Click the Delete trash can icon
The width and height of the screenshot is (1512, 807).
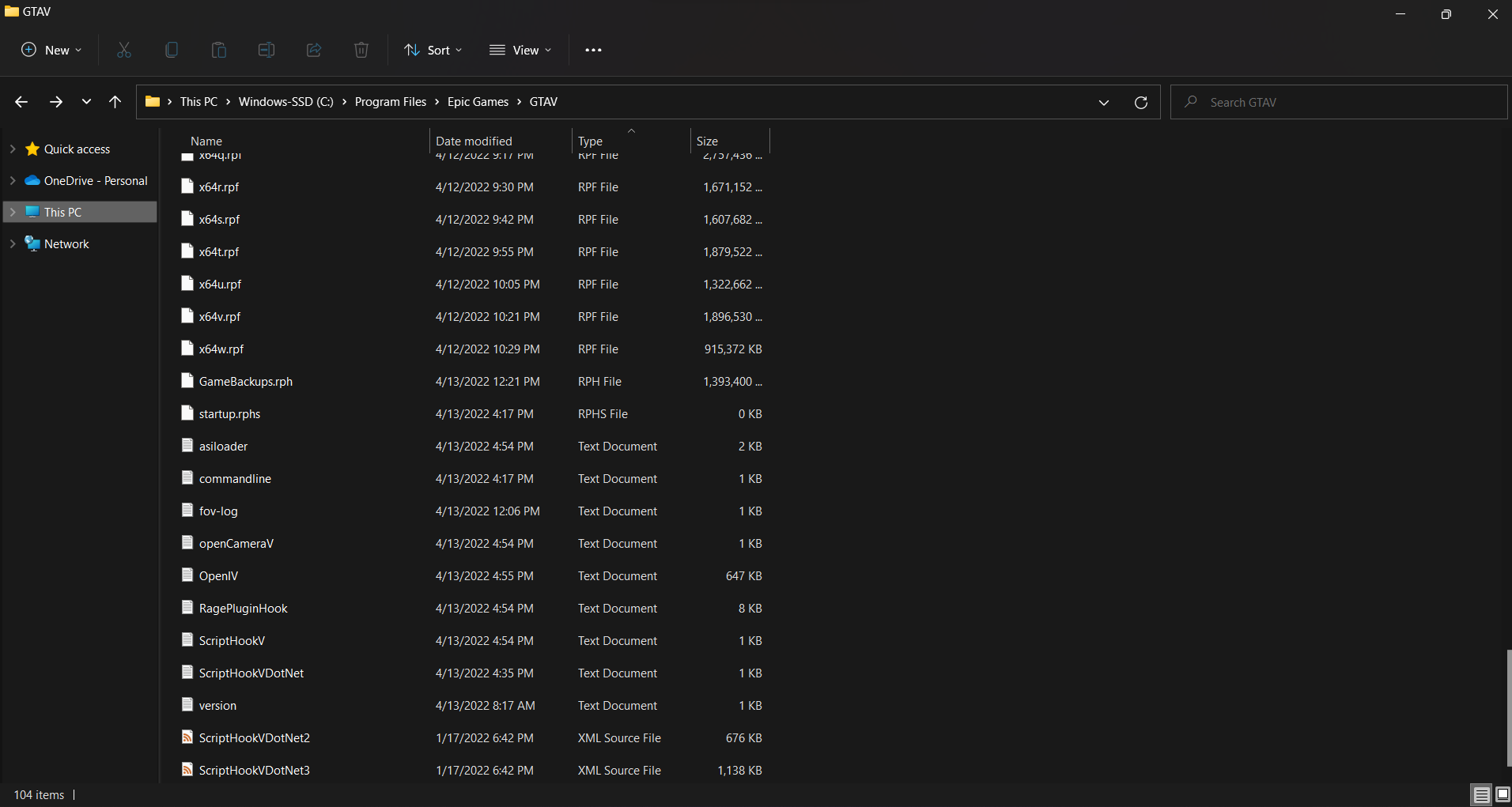(x=361, y=50)
